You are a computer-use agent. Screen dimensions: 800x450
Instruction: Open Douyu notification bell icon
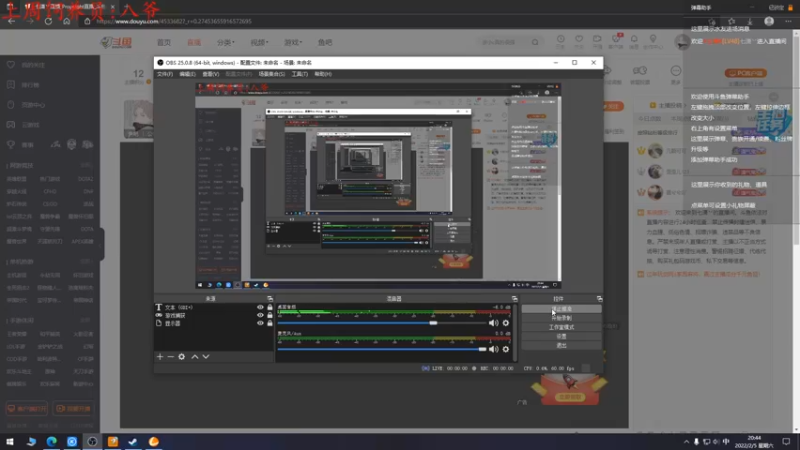pyautogui.click(x=634, y=41)
